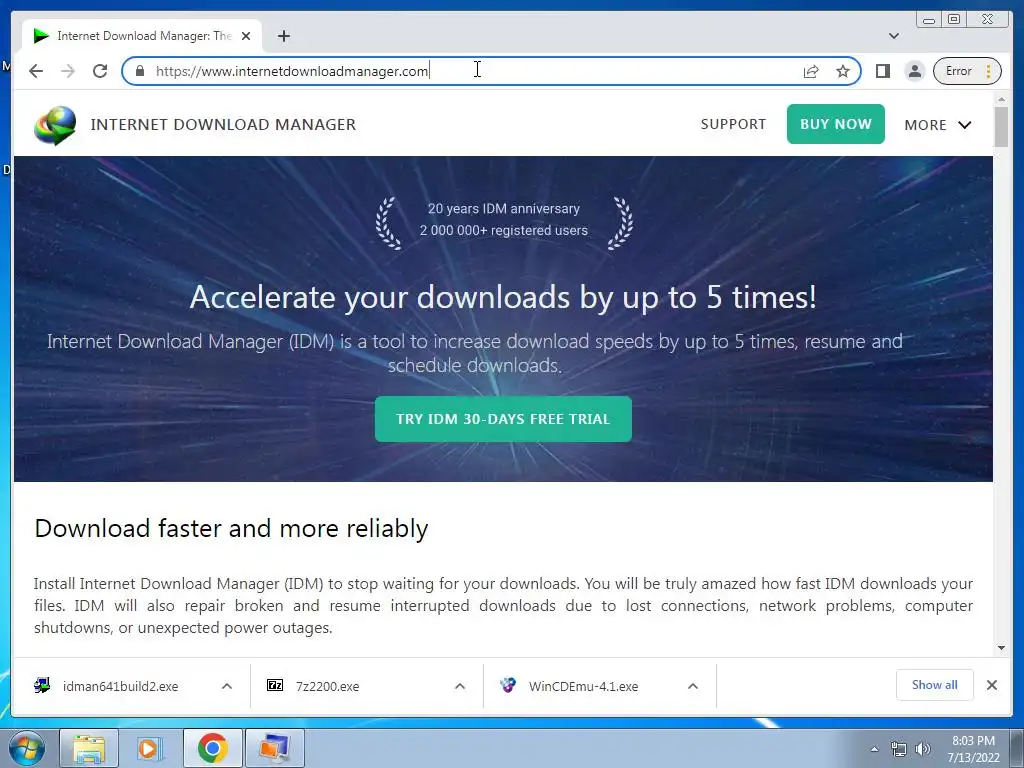This screenshot has width=1024, height=768.
Task: Open a new tab with plus button
Action: point(283,36)
